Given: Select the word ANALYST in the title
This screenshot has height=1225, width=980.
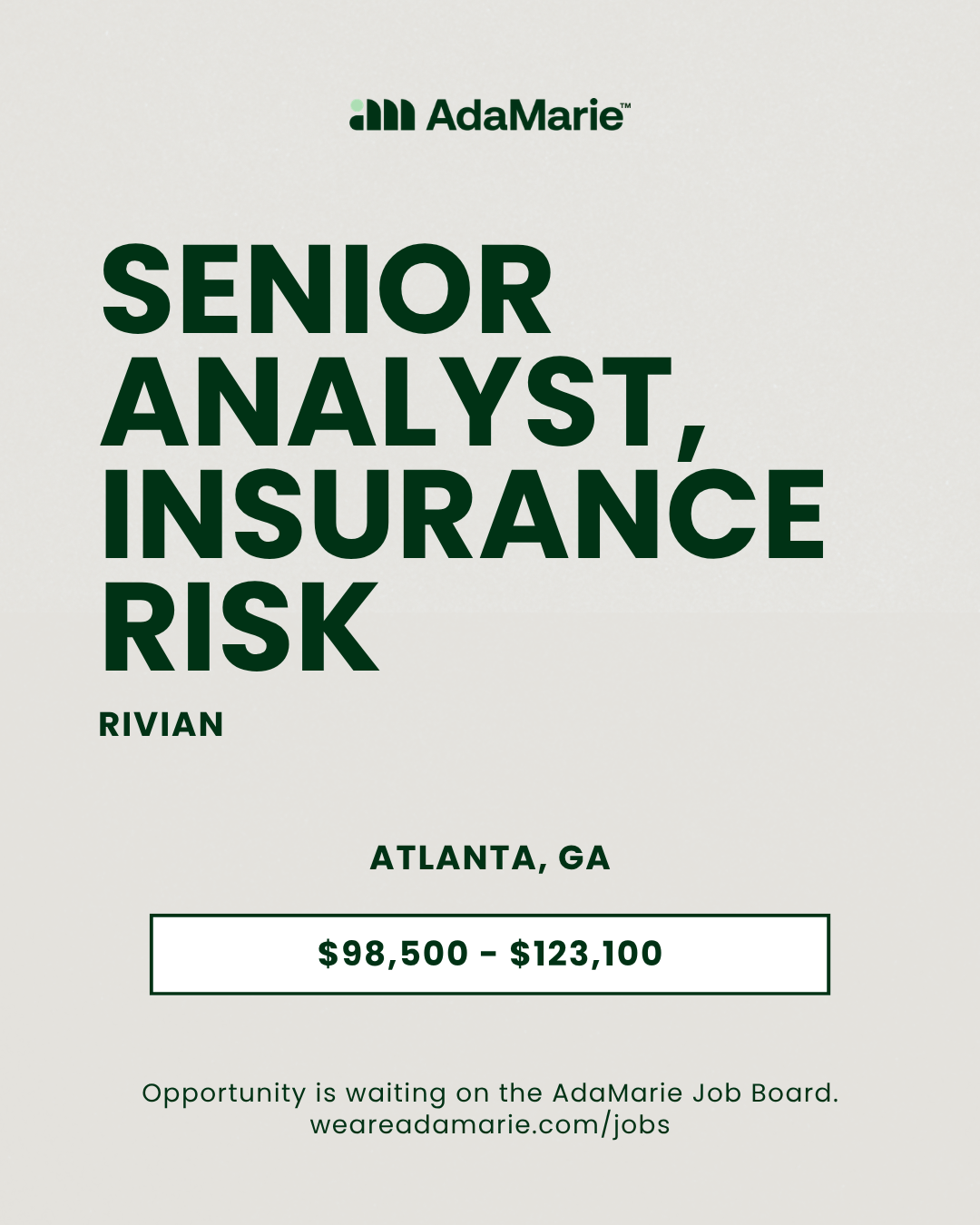Looking at the screenshot, I should click(x=386, y=403).
